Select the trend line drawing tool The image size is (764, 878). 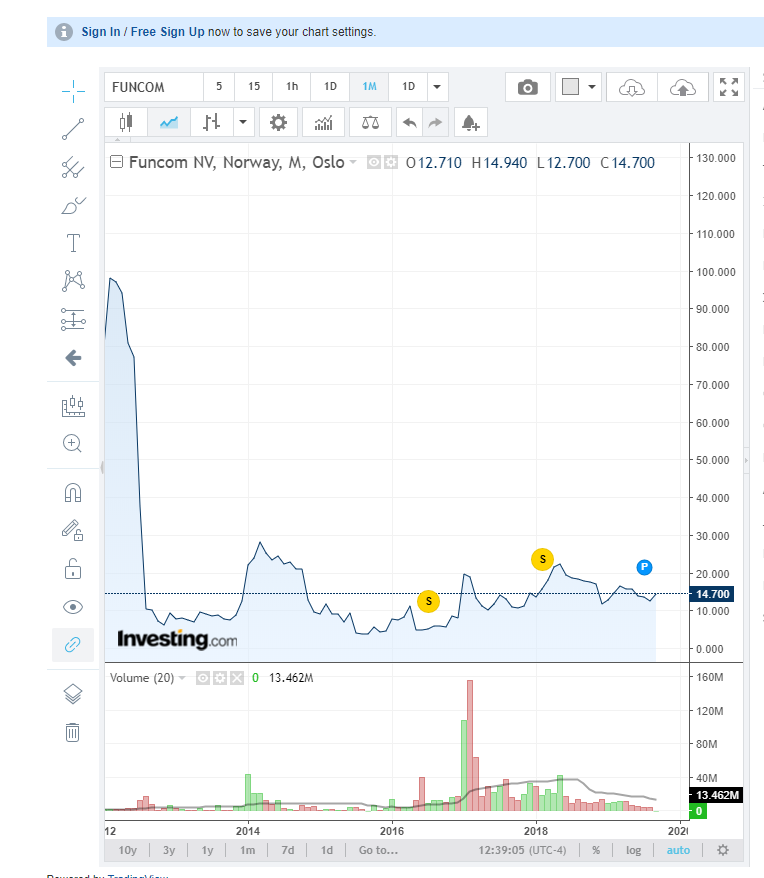click(73, 129)
